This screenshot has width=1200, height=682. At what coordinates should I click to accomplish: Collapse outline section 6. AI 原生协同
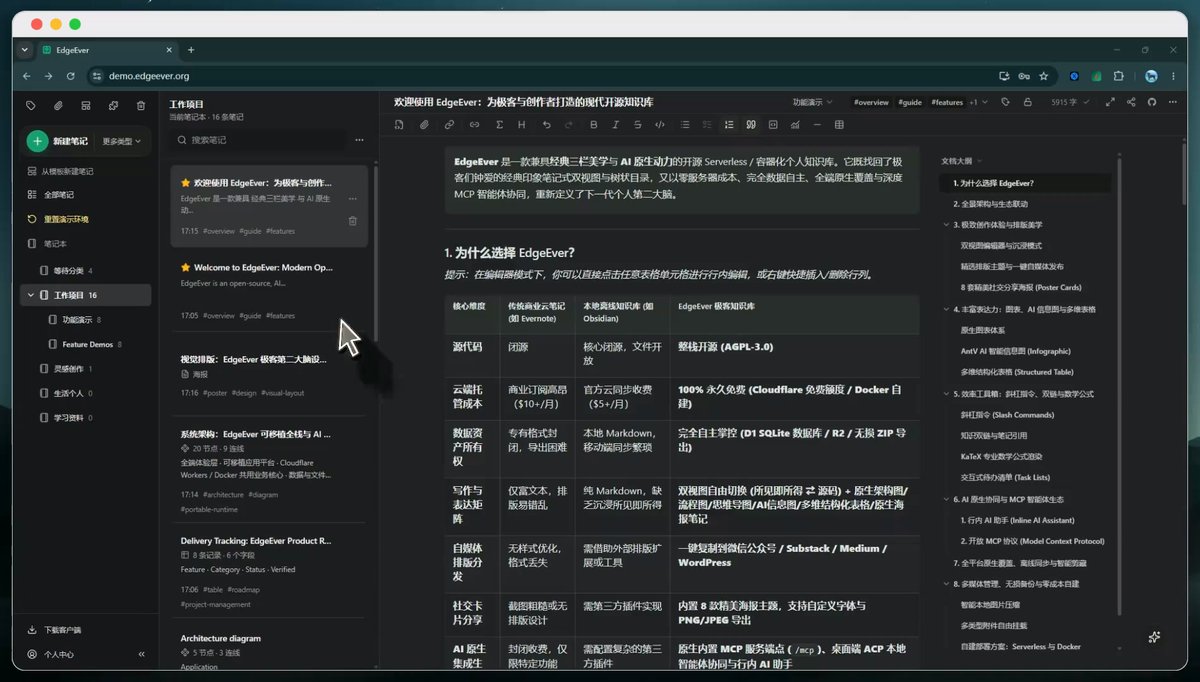point(946,499)
